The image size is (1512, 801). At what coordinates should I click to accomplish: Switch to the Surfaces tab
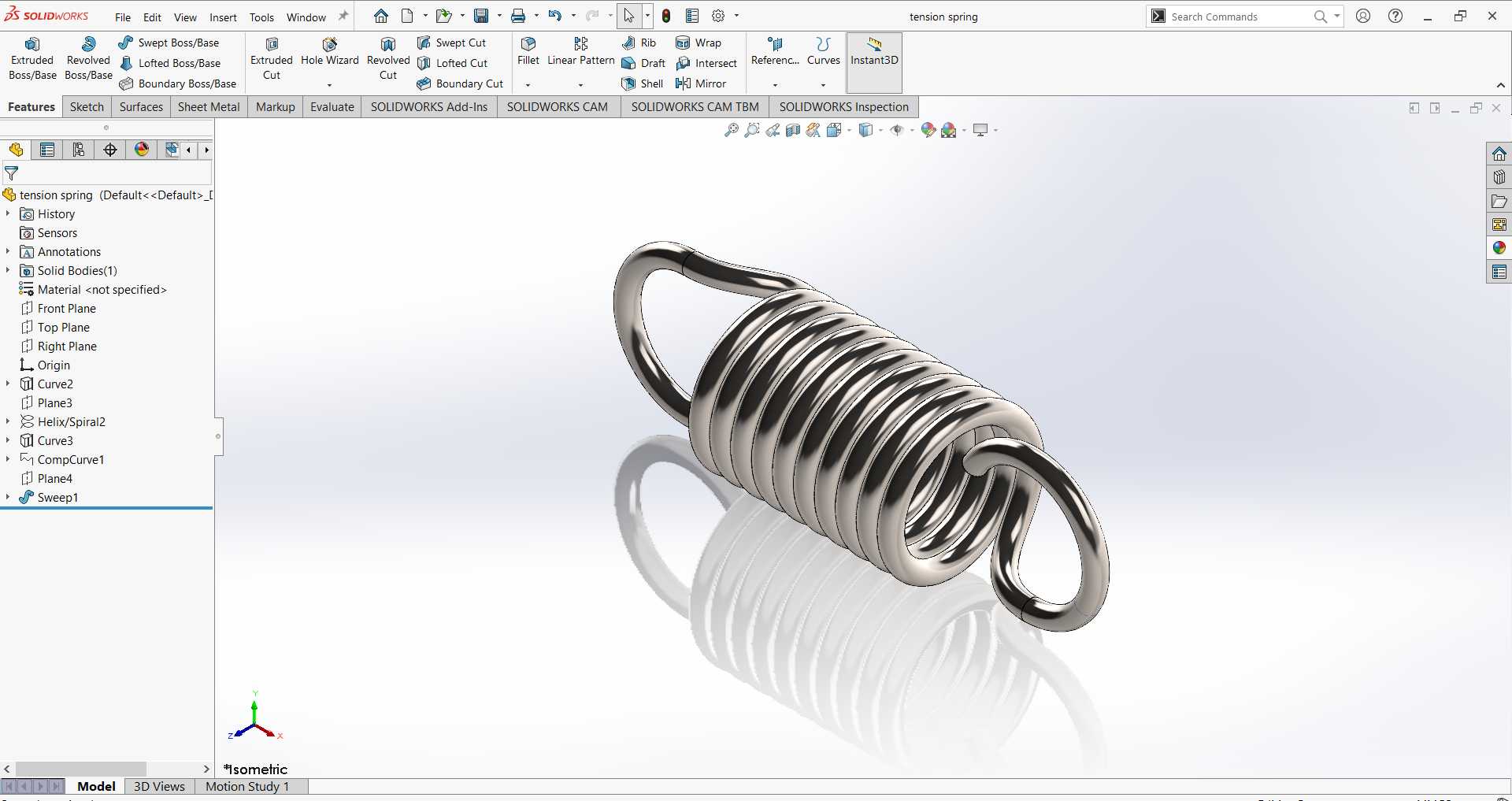(x=141, y=107)
